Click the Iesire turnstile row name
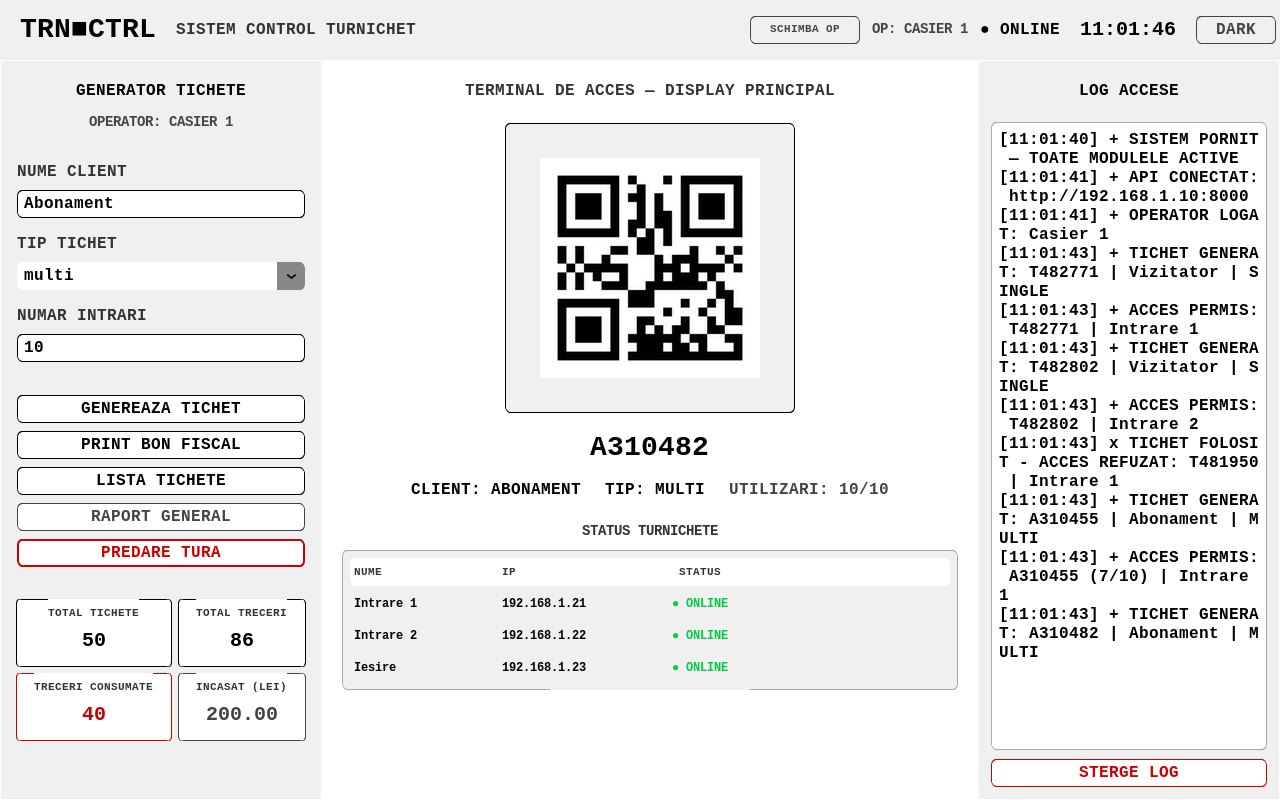The height and width of the screenshot is (800, 1280). point(375,667)
